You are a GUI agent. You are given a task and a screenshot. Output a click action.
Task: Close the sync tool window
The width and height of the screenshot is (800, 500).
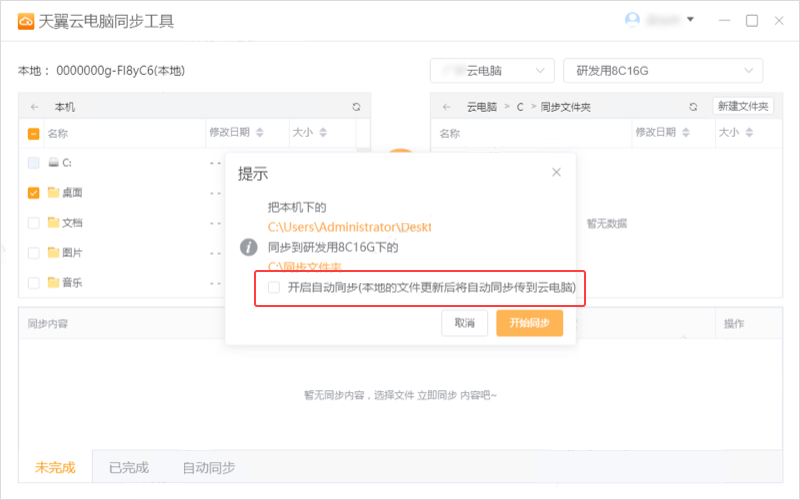point(779,20)
